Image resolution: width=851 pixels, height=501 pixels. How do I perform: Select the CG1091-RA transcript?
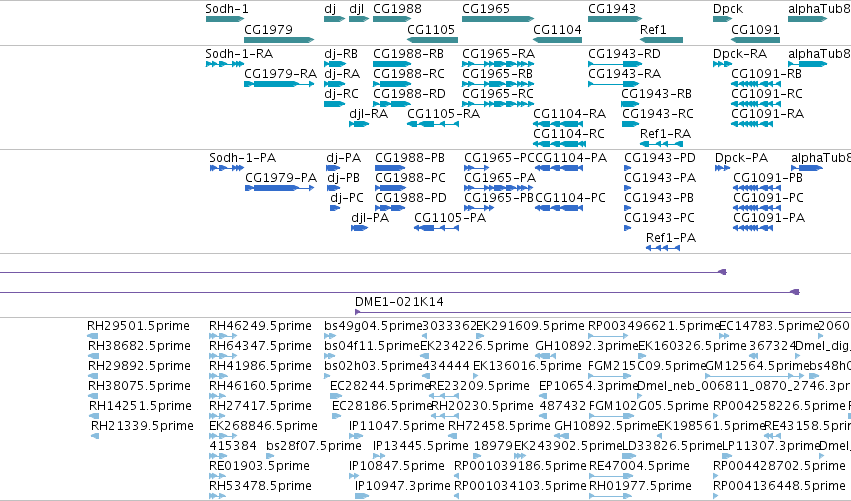[752, 124]
